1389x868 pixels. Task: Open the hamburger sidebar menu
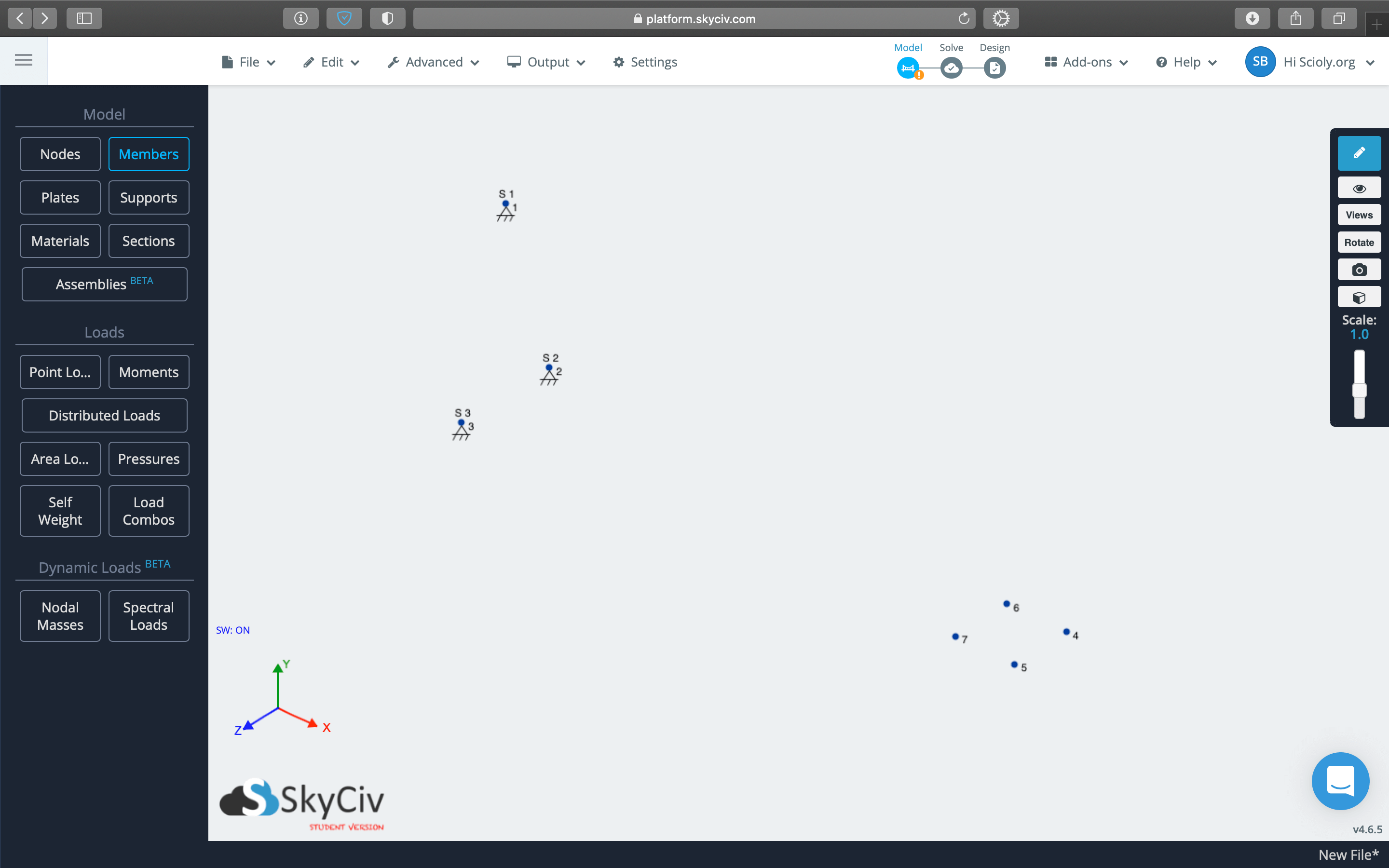[x=24, y=60]
